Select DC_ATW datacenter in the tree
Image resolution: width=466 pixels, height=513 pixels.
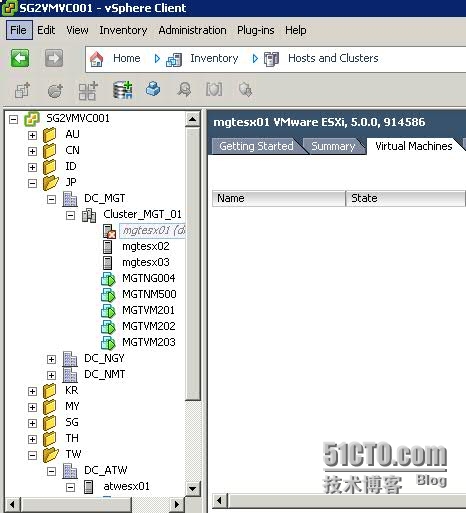pyautogui.click(x=106, y=470)
